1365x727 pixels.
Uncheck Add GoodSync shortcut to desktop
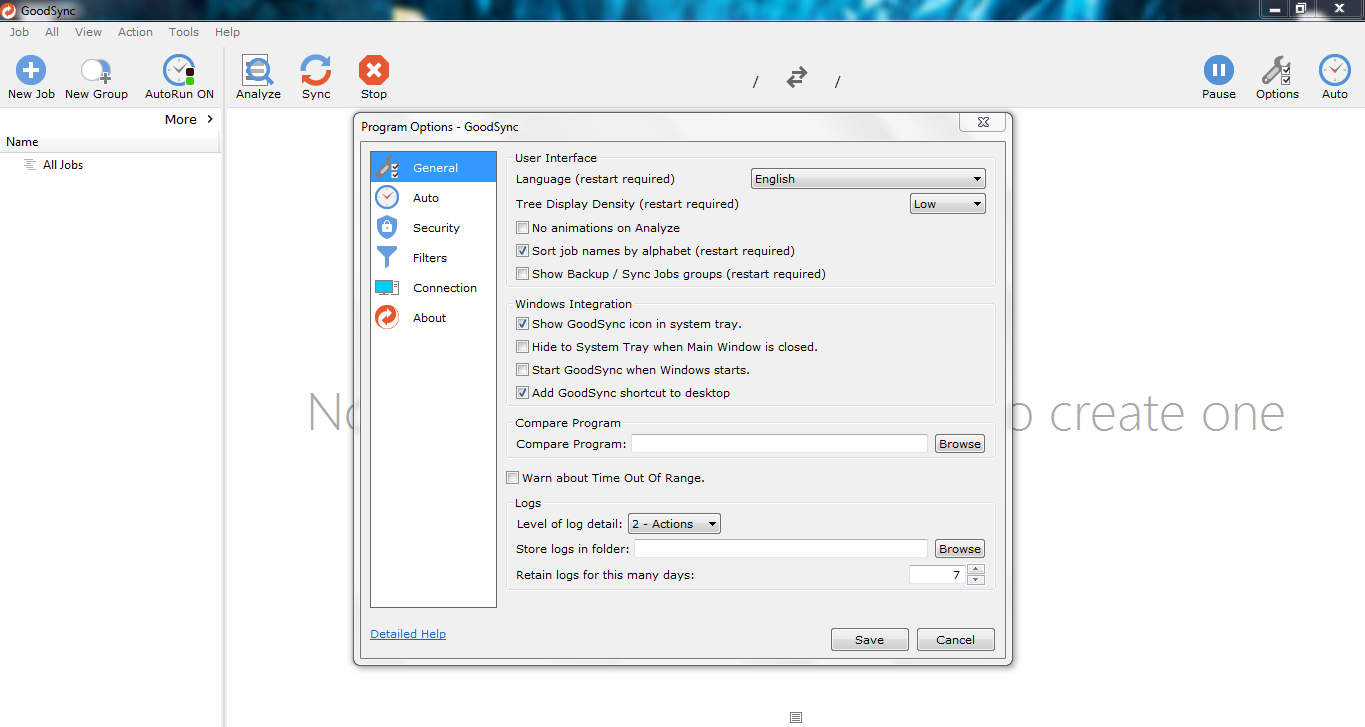pyautogui.click(x=522, y=393)
